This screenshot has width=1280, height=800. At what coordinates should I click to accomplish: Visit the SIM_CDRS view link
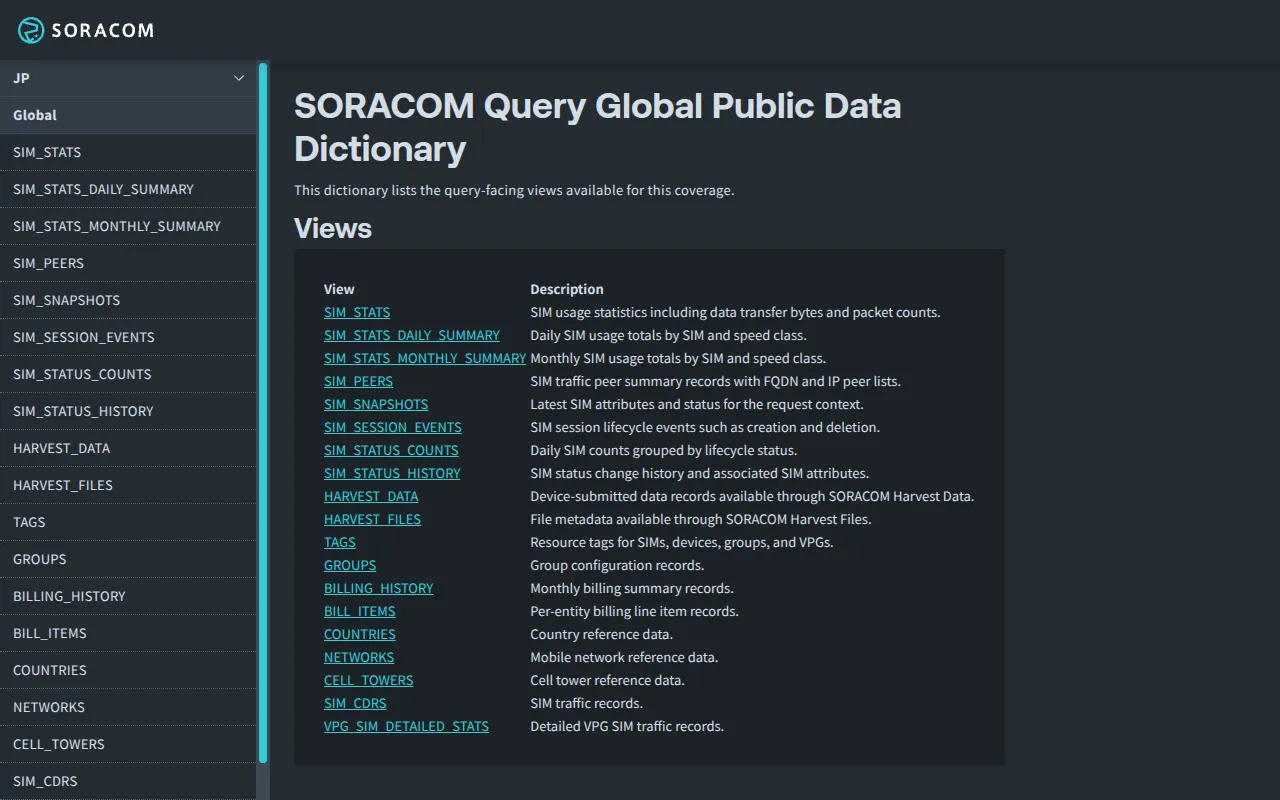pos(355,703)
